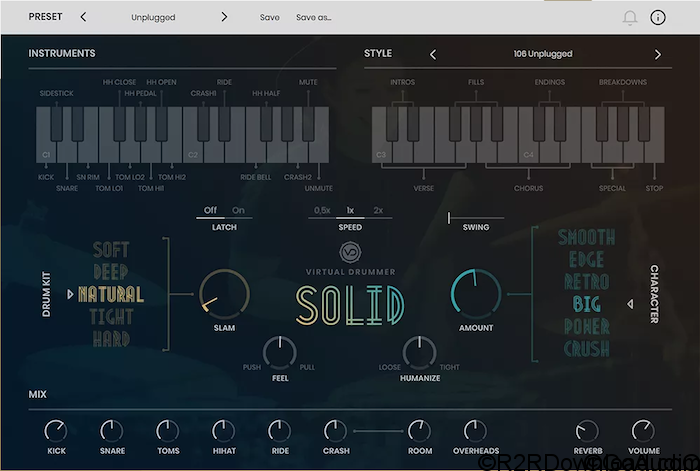Select next style with right chevron

click(x=658, y=54)
